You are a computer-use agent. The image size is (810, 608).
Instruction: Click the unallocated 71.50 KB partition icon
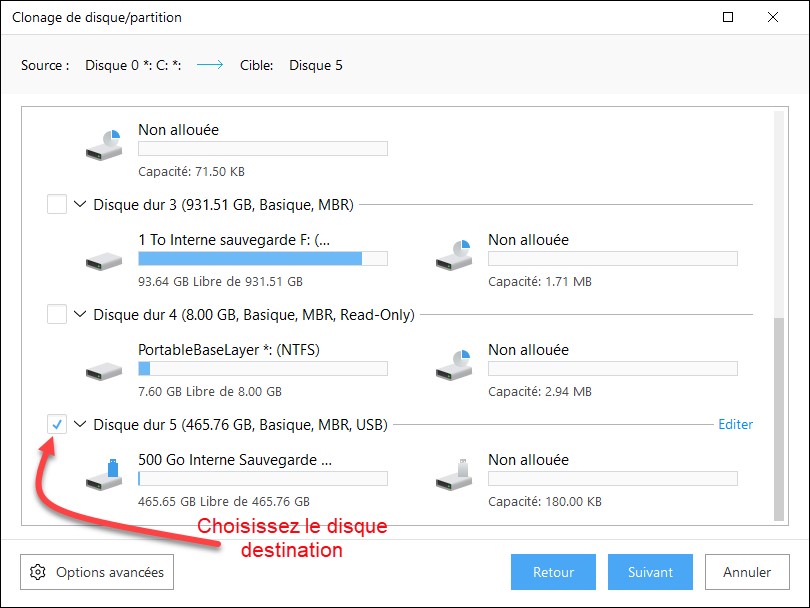[104, 147]
